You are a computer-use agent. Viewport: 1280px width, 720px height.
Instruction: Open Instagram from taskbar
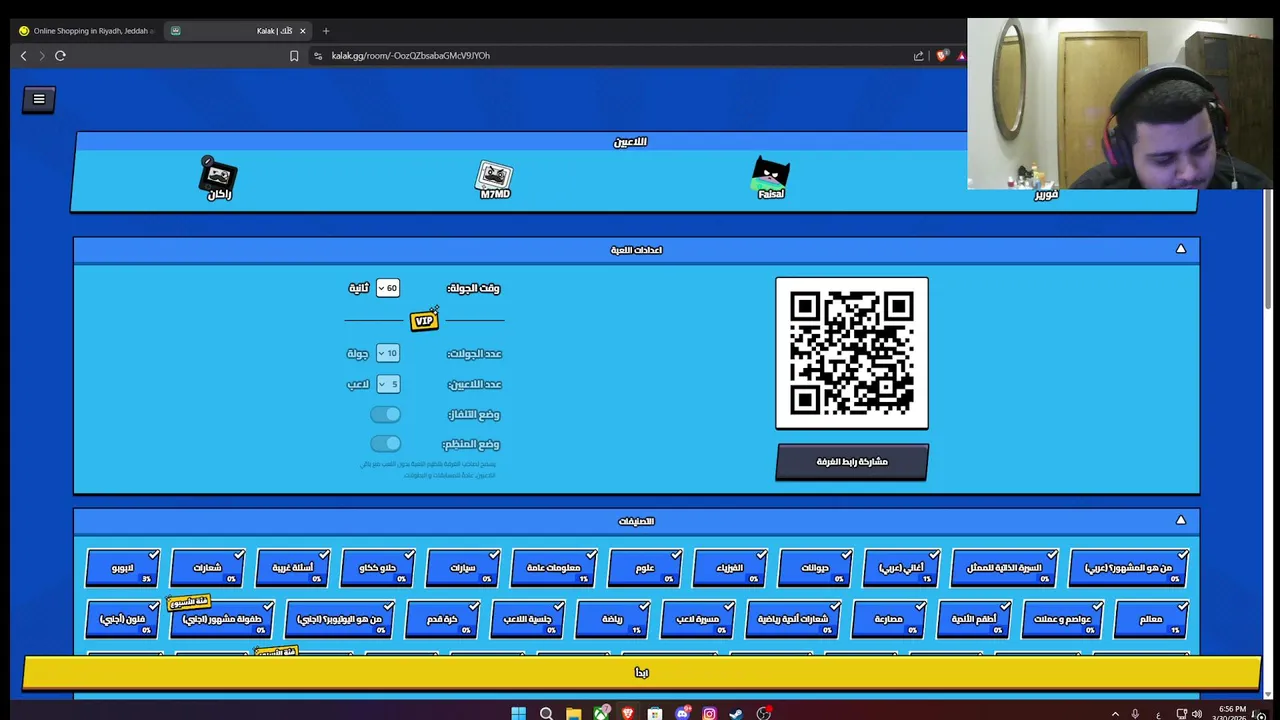click(709, 713)
